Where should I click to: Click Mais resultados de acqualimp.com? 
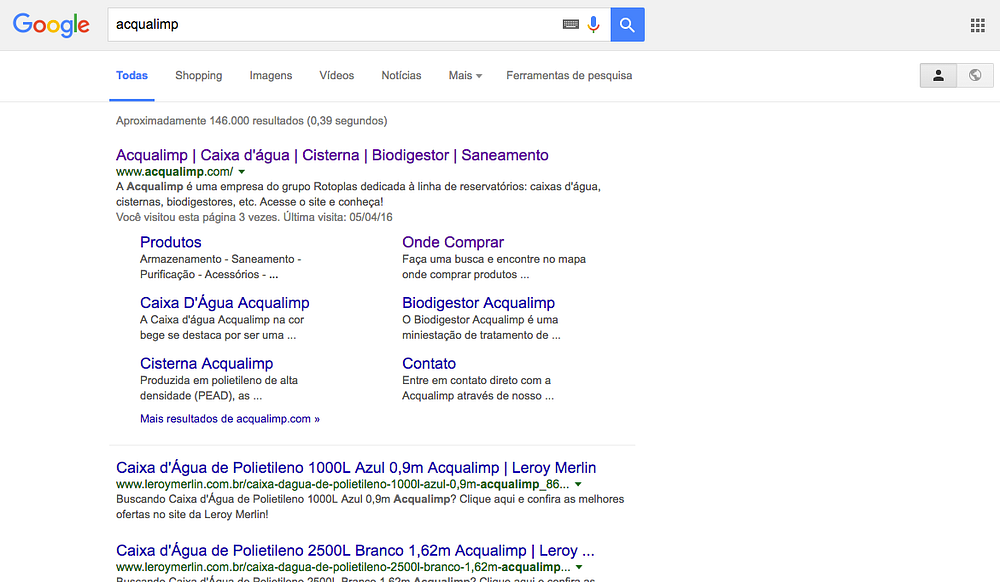click(x=230, y=419)
